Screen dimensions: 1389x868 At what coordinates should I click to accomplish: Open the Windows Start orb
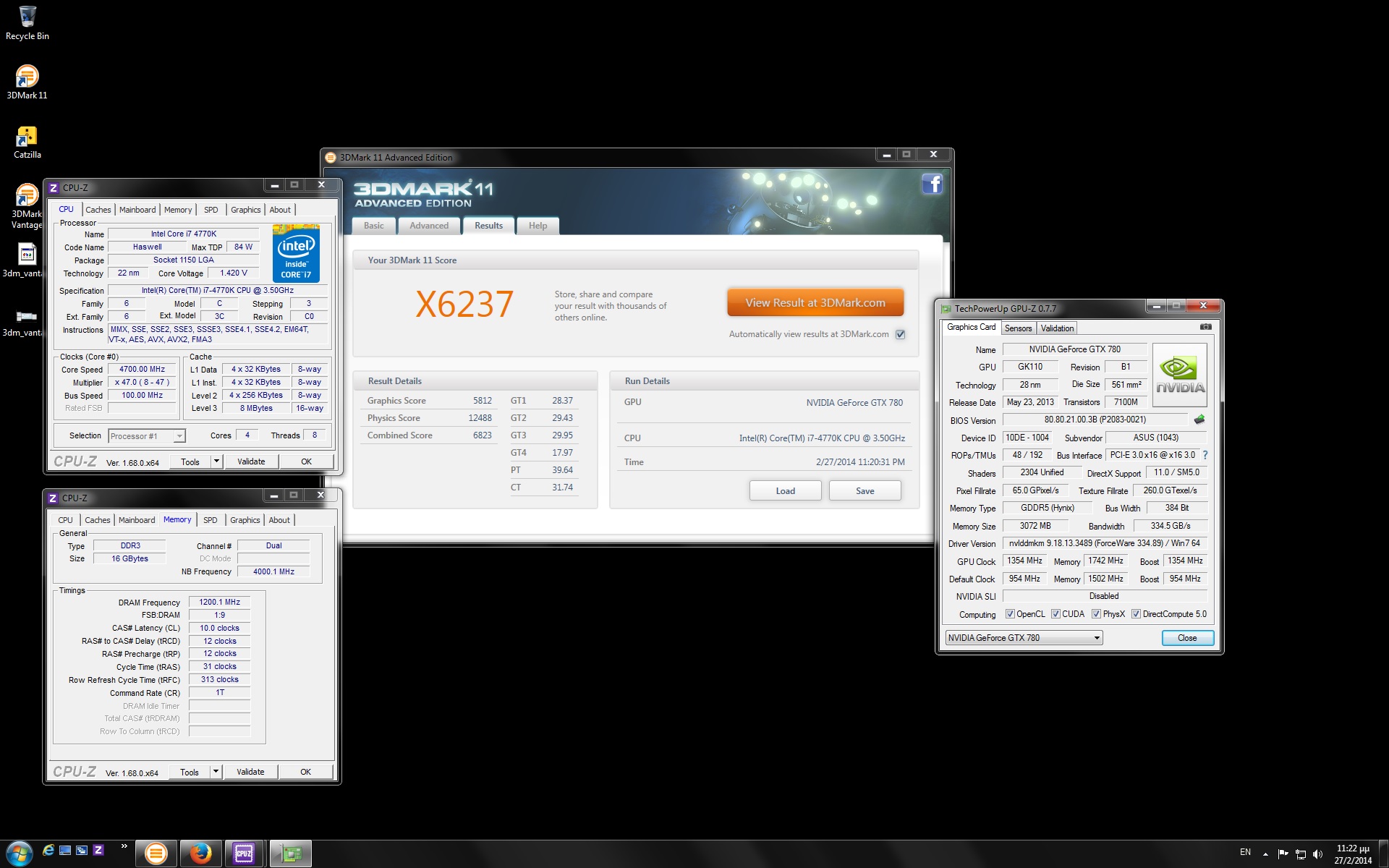(x=20, y=854)
